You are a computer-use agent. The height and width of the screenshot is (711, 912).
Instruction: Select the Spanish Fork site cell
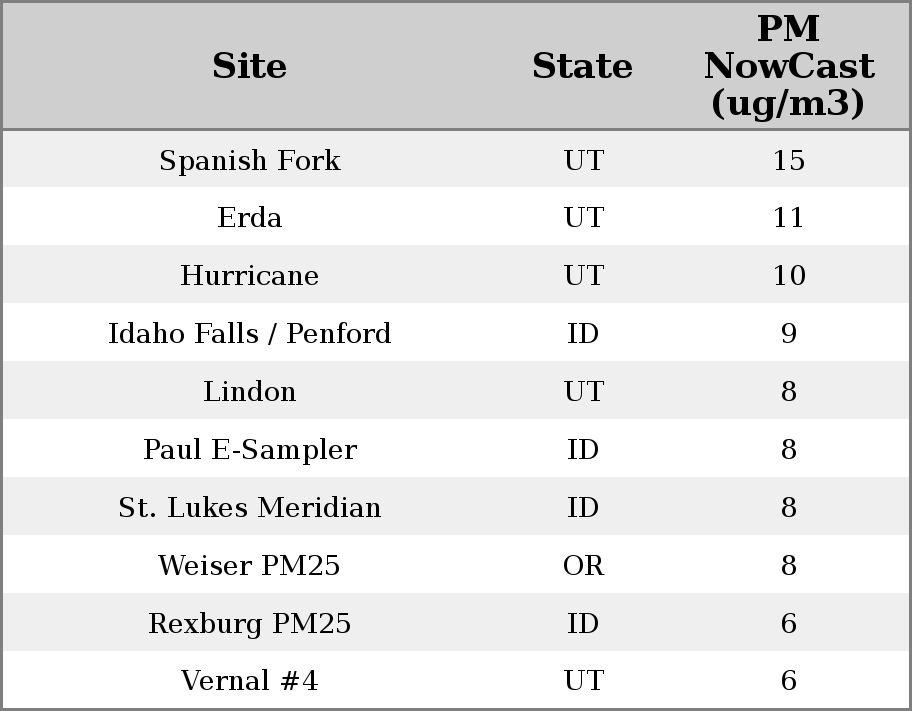pos(249,160)
